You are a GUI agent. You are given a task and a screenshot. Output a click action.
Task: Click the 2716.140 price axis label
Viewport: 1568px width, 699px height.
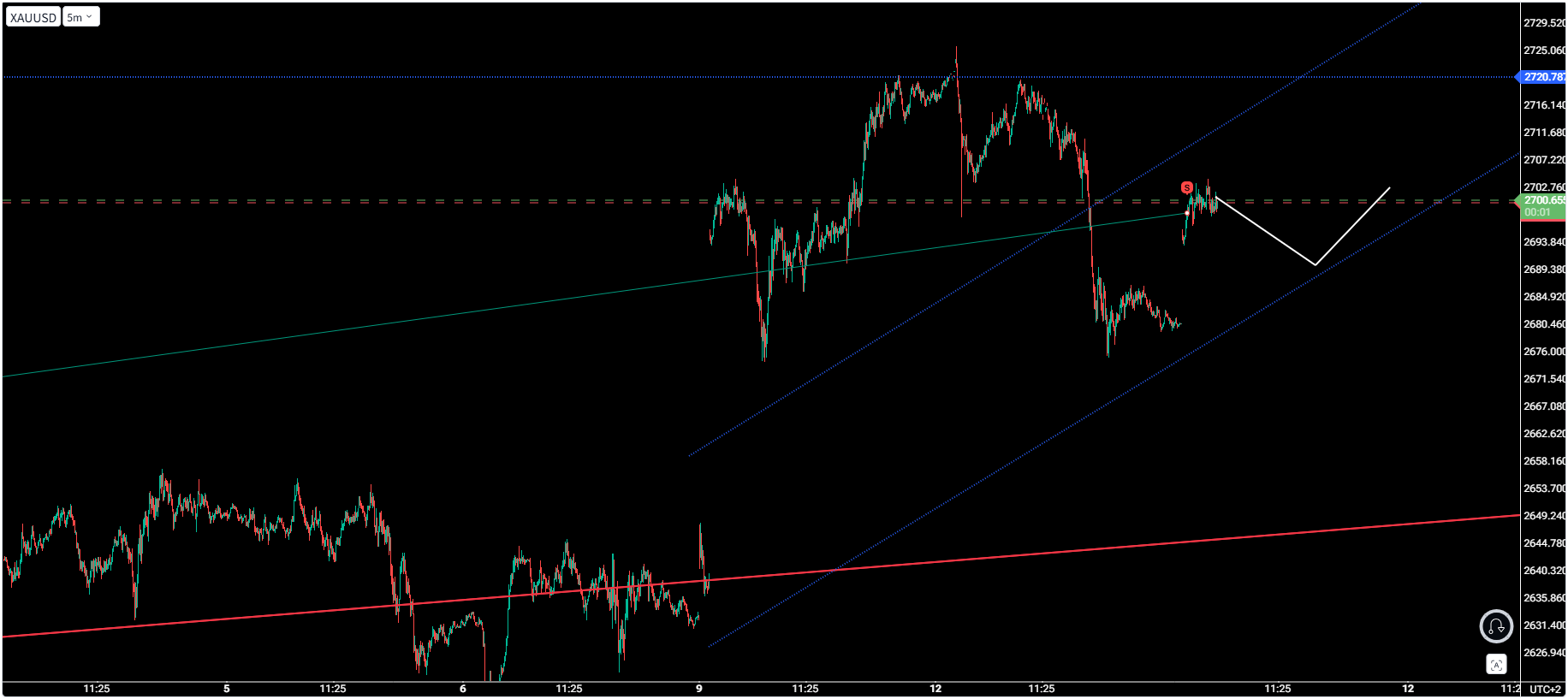[x=1544, y=105]
